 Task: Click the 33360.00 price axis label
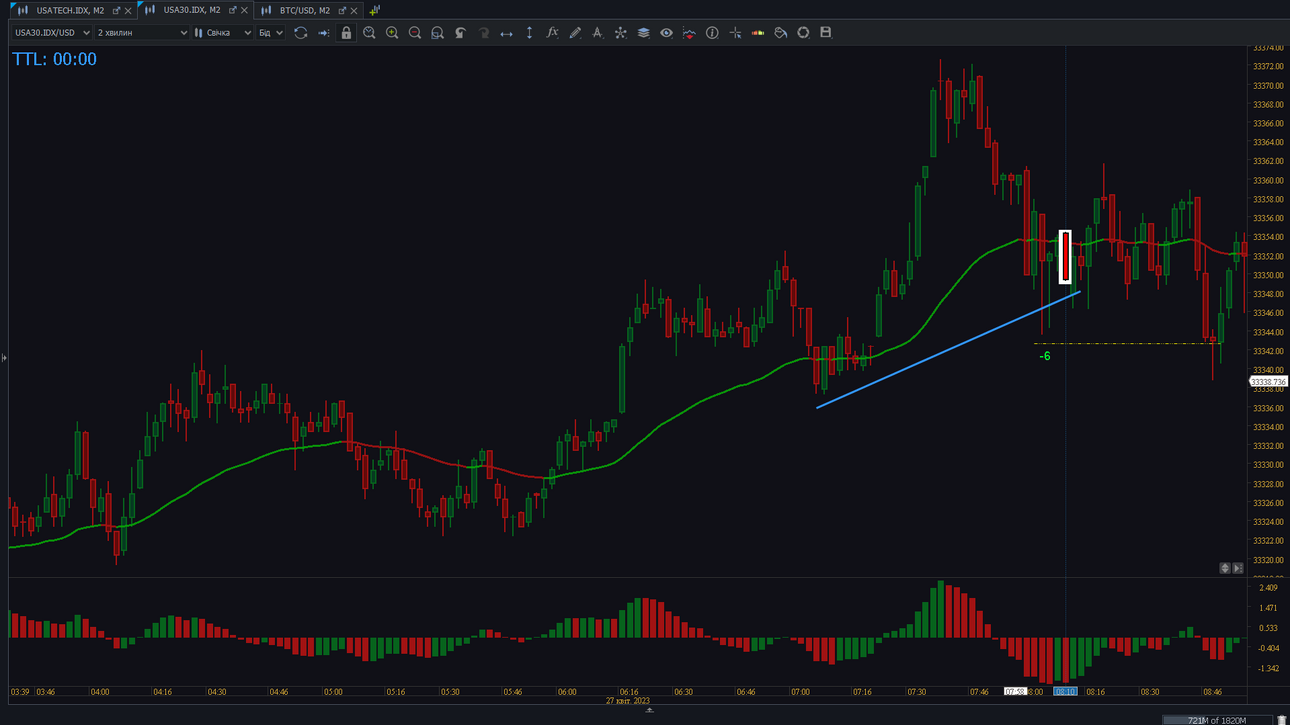coord(1268,181)
